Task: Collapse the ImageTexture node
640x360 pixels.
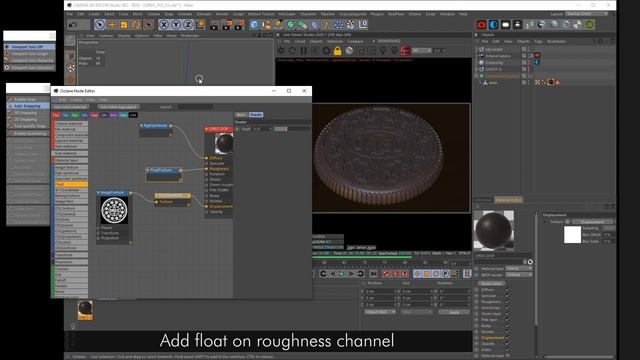Action: click(98, 193)
